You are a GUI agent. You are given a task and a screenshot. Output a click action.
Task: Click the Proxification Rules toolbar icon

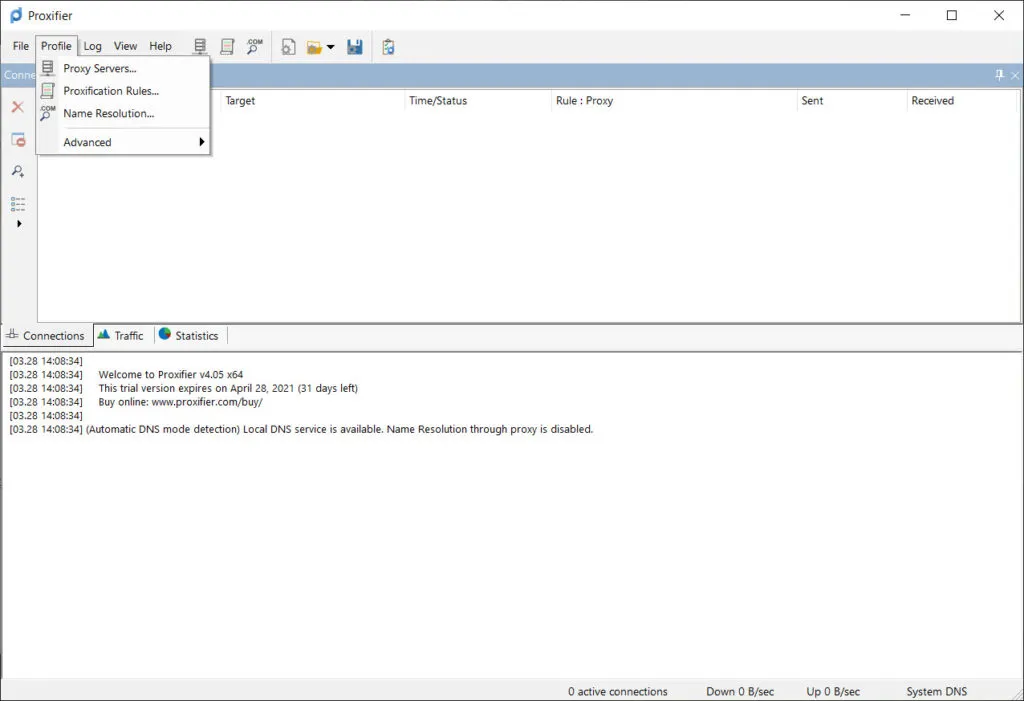[x=227, y=46]
